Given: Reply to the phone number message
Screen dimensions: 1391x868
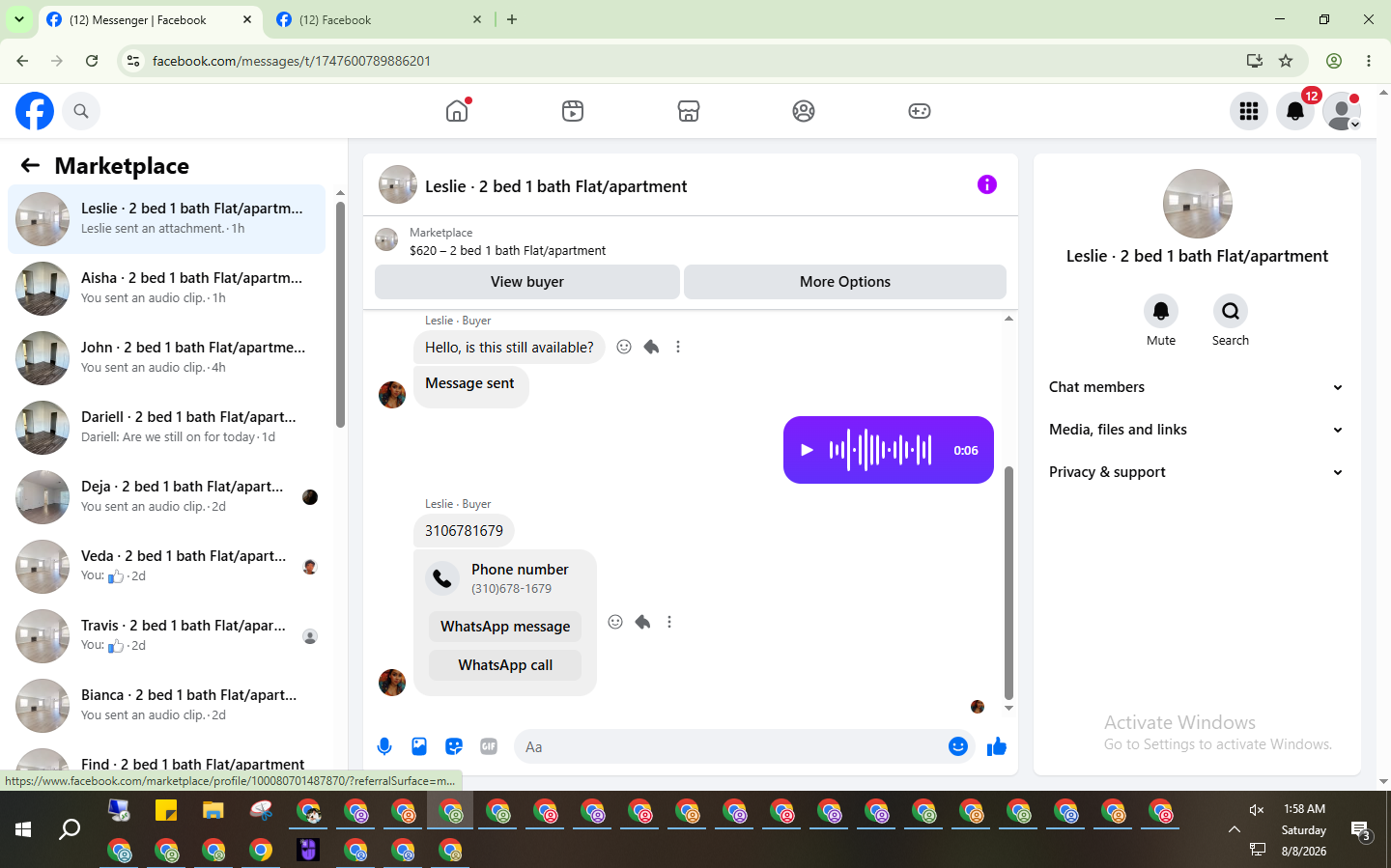Looking at the screenshot, I should [x=642, y=622].
